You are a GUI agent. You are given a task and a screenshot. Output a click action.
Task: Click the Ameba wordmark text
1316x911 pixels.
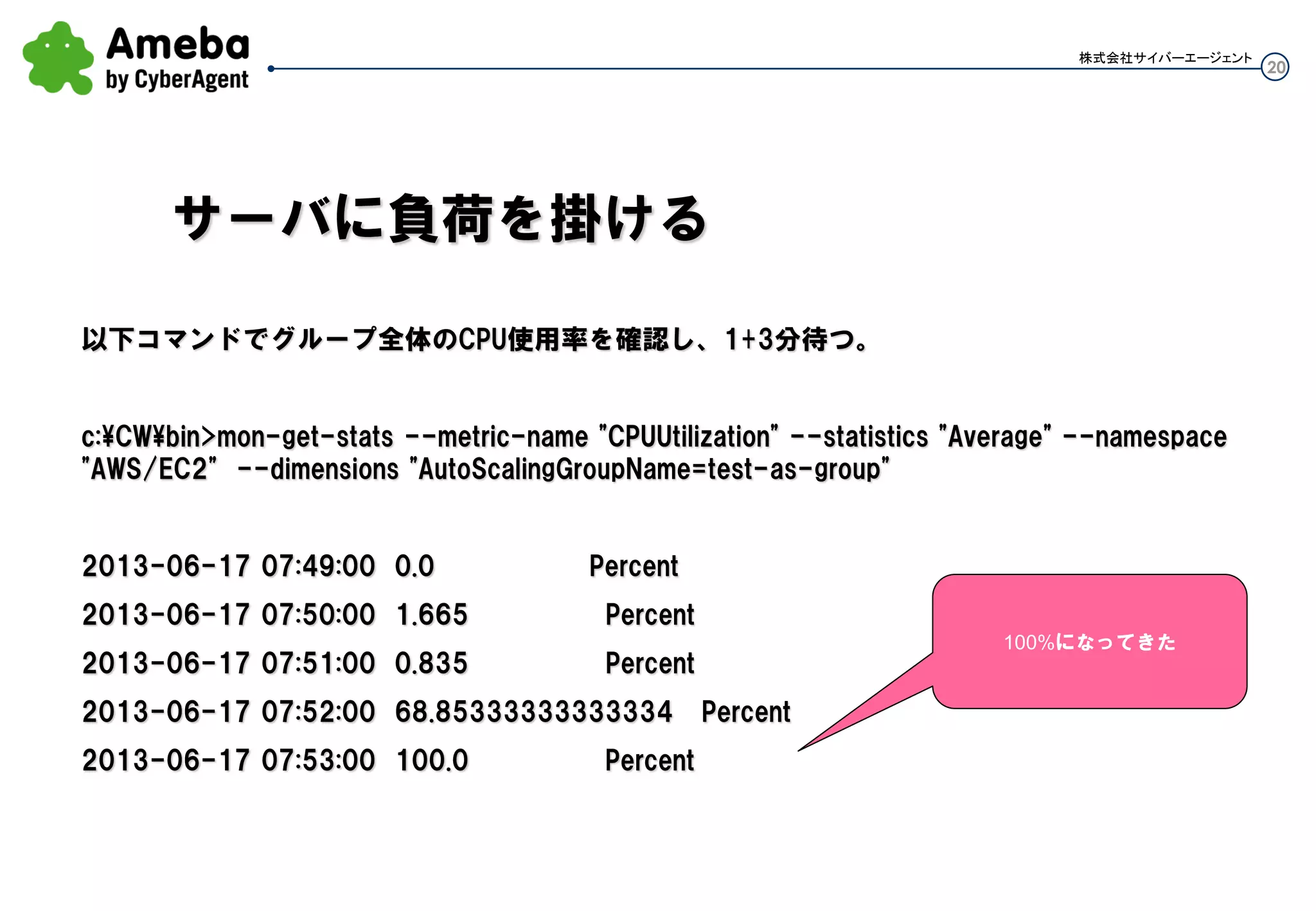pos(177,44)
